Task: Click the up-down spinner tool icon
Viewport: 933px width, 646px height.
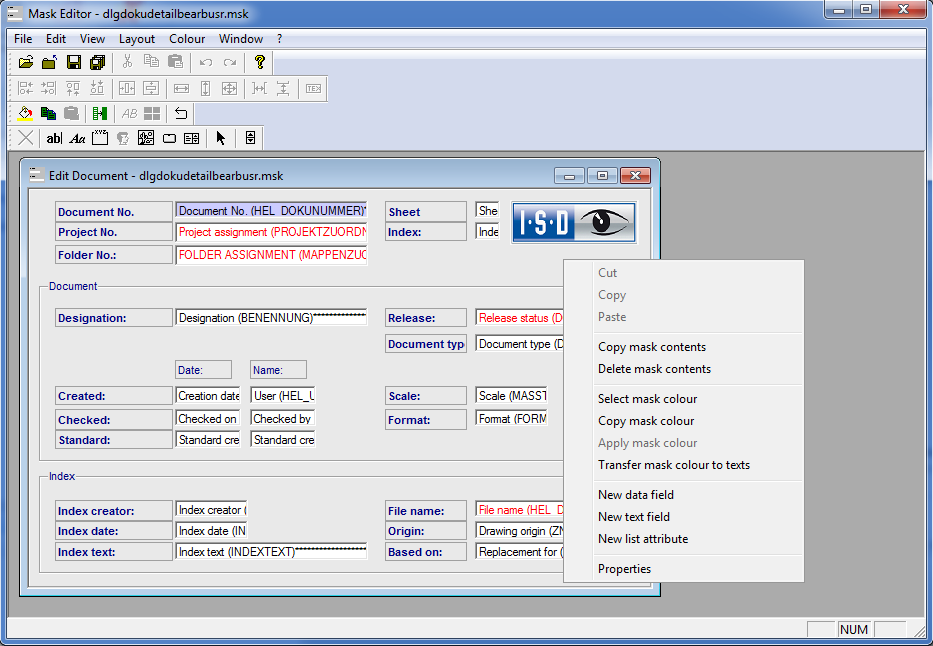Action: [251, 138]
